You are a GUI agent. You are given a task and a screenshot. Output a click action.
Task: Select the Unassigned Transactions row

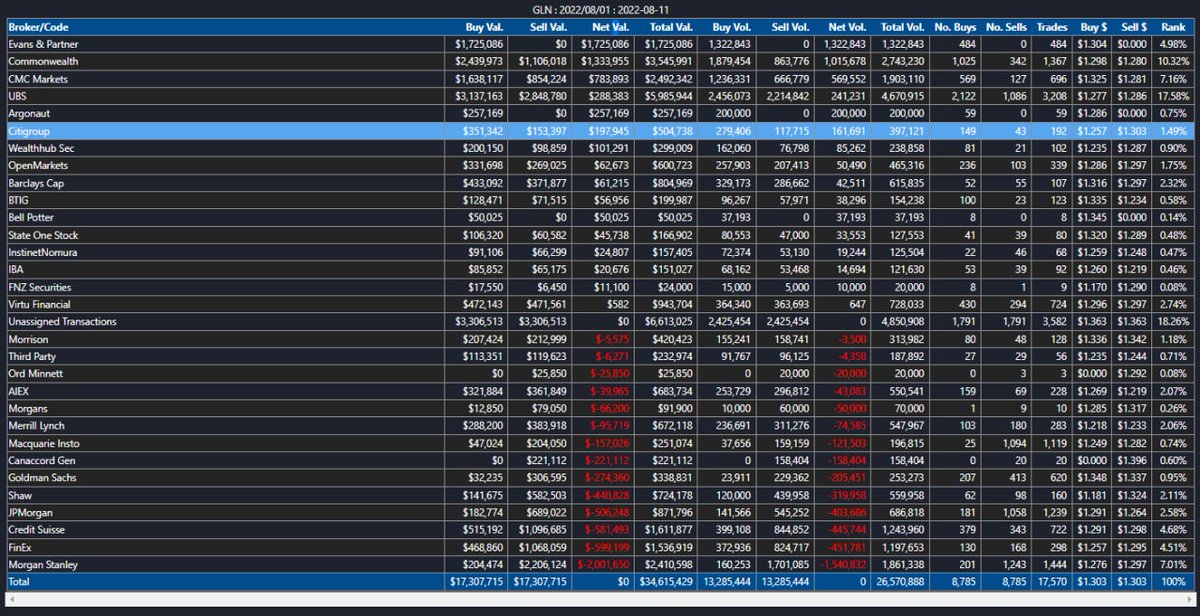click(598, 322)
